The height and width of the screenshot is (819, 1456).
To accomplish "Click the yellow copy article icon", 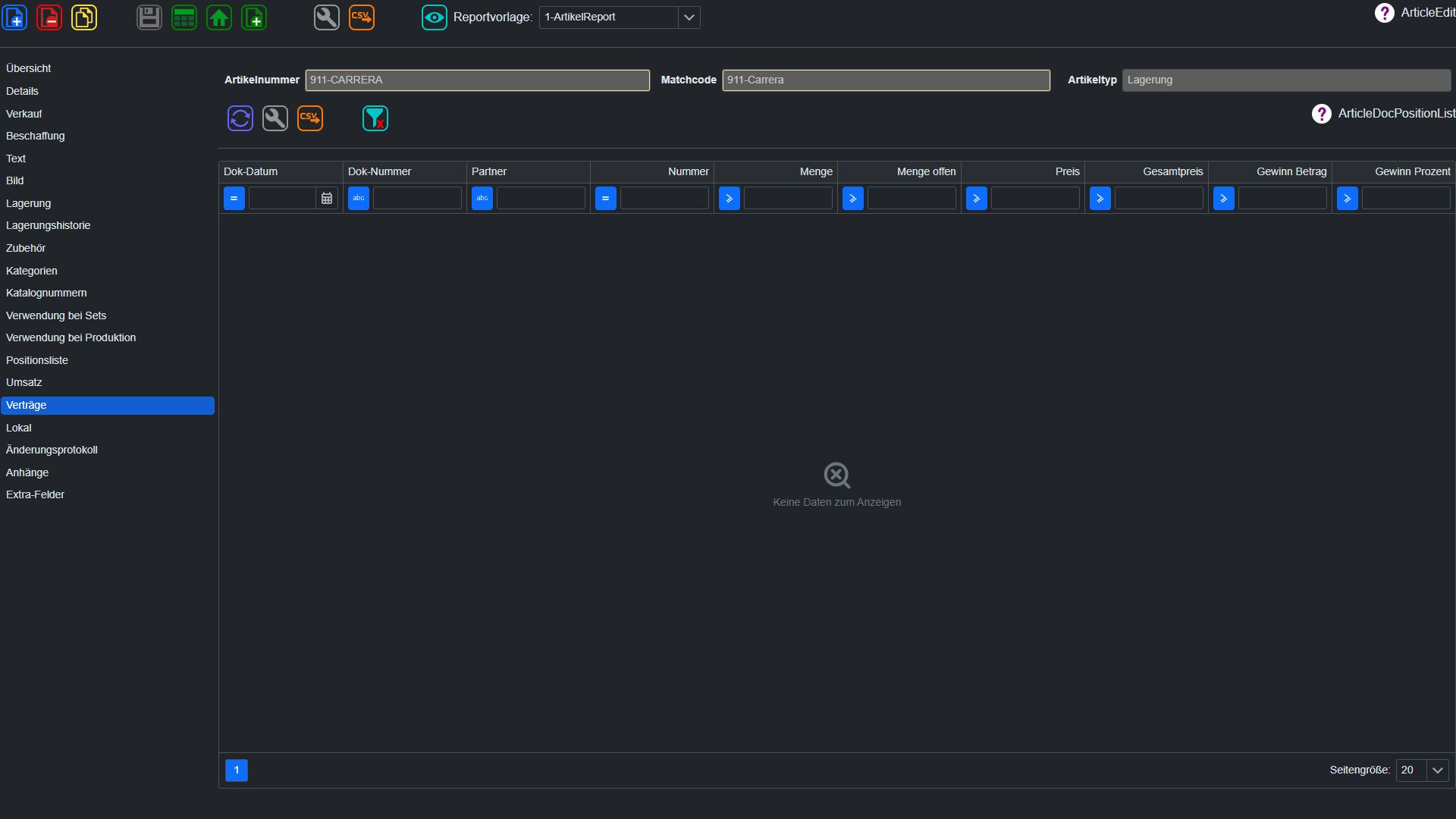I will [84, 17].
